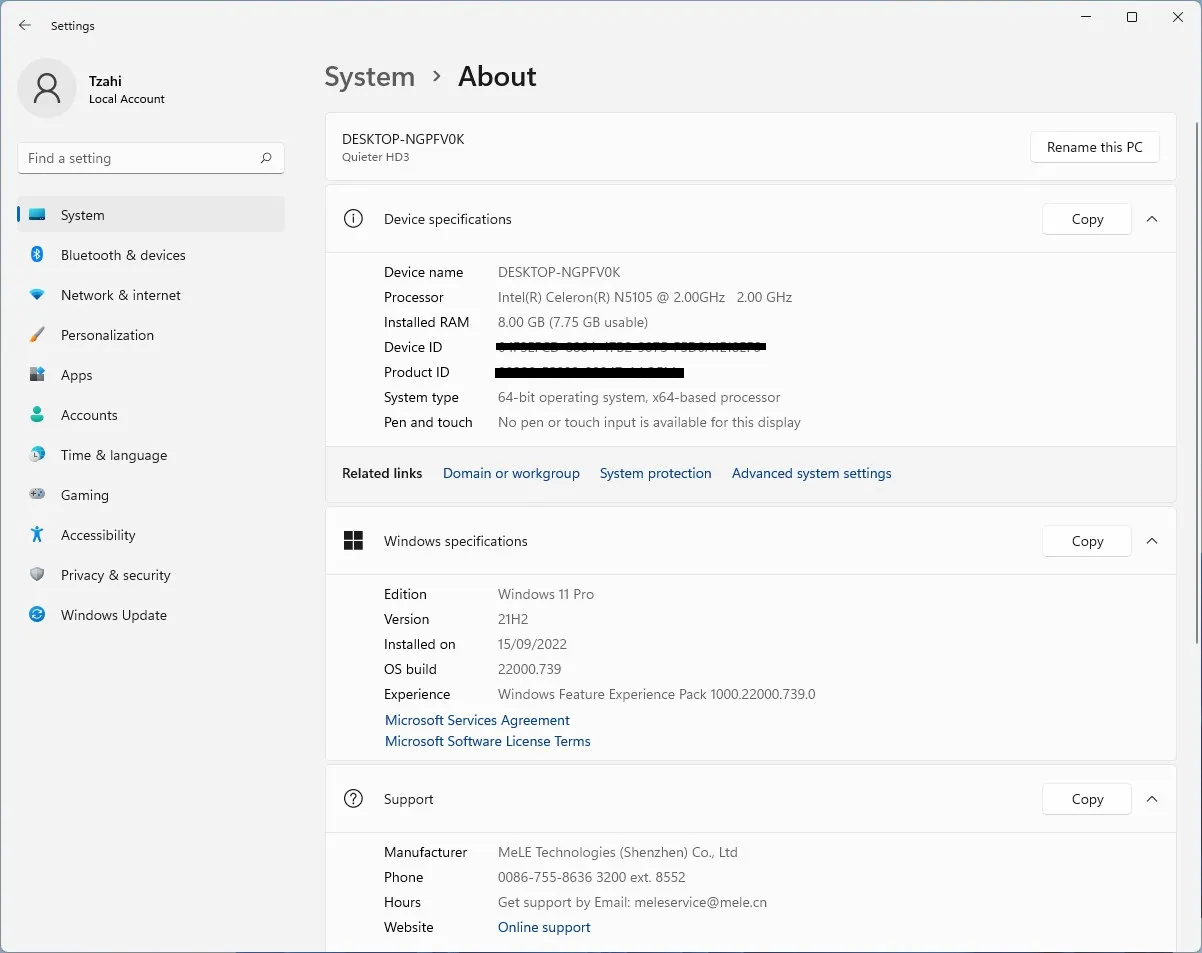Copy the Device specifications
This screenshot has height=953, width=1202.
tap(1086, 219)
